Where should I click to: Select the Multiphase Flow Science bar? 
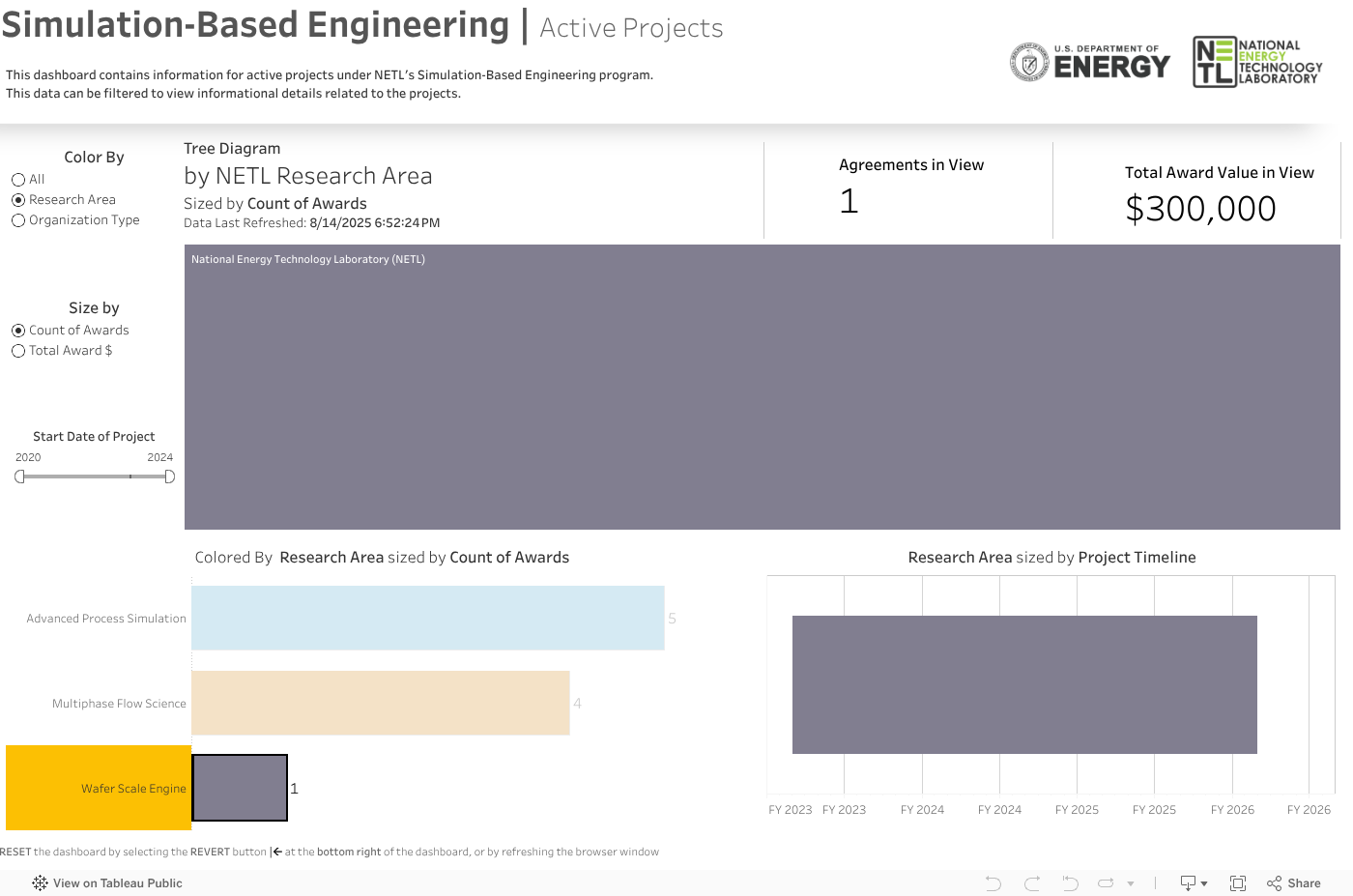tap(380, 703)
